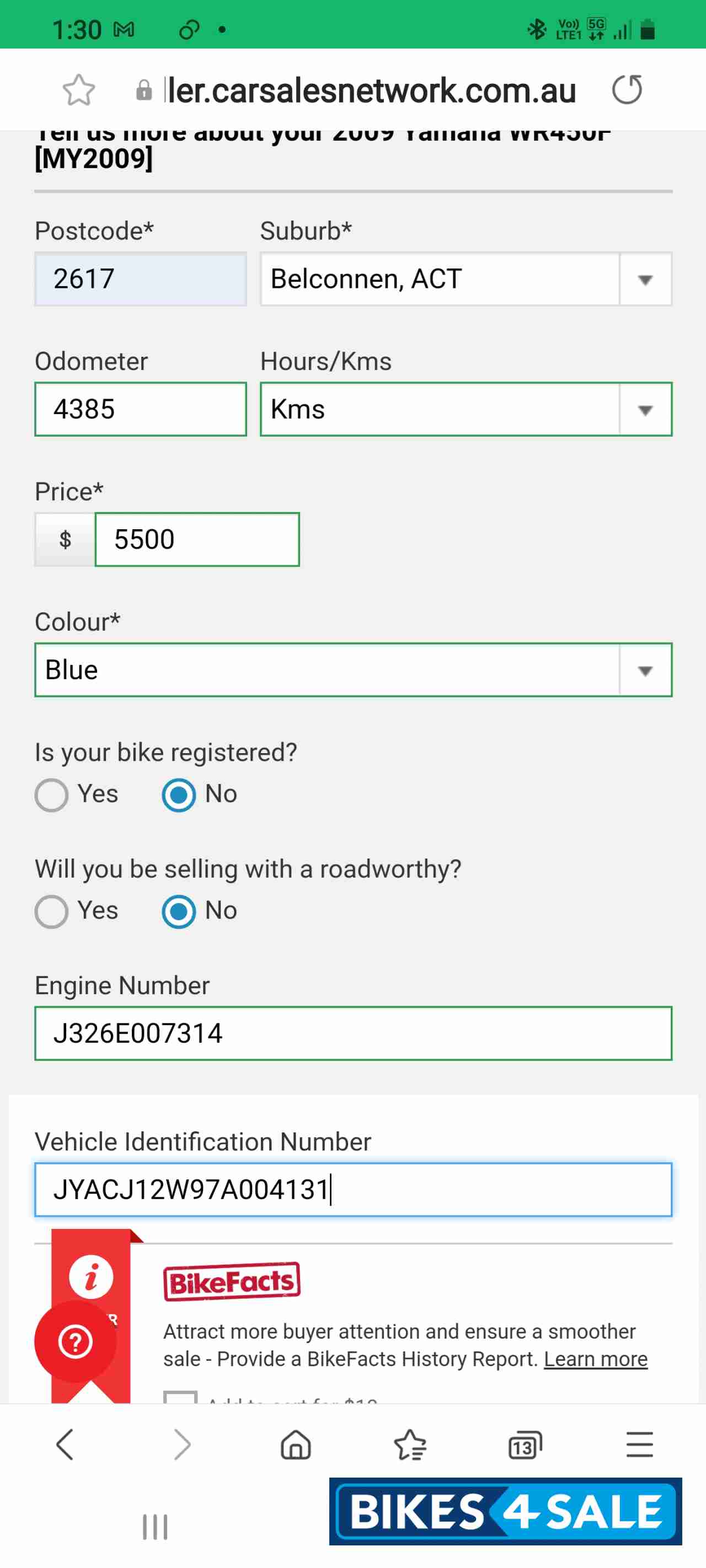Tap the Bikes 4 Sale logo
This screenshot has width=706, height=1568.
point(505,1511)
